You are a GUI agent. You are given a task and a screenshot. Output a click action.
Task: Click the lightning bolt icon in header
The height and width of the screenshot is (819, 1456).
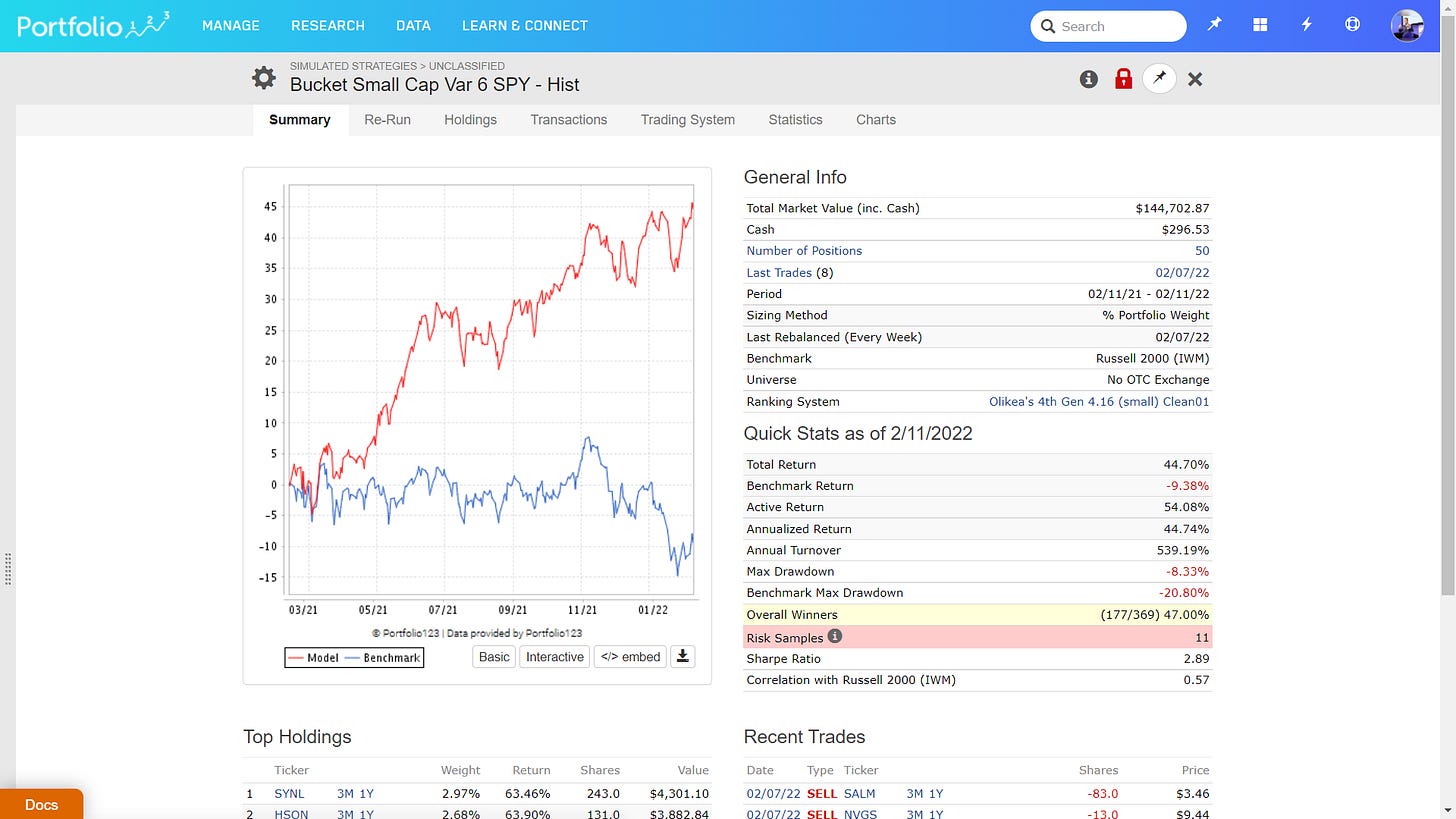(1306, 25)
